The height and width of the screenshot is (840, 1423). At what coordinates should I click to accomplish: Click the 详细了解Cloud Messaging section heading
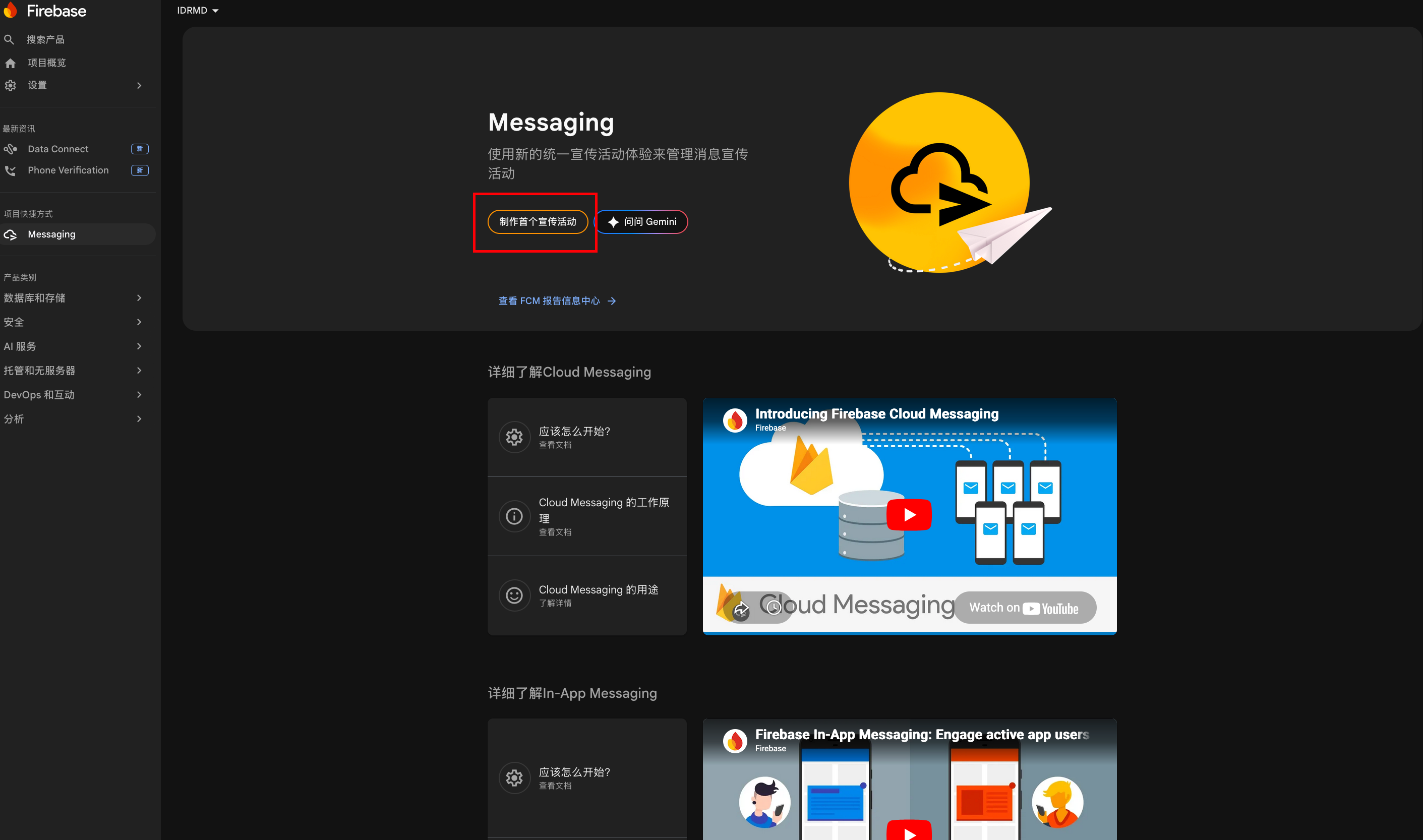(569, 372)
